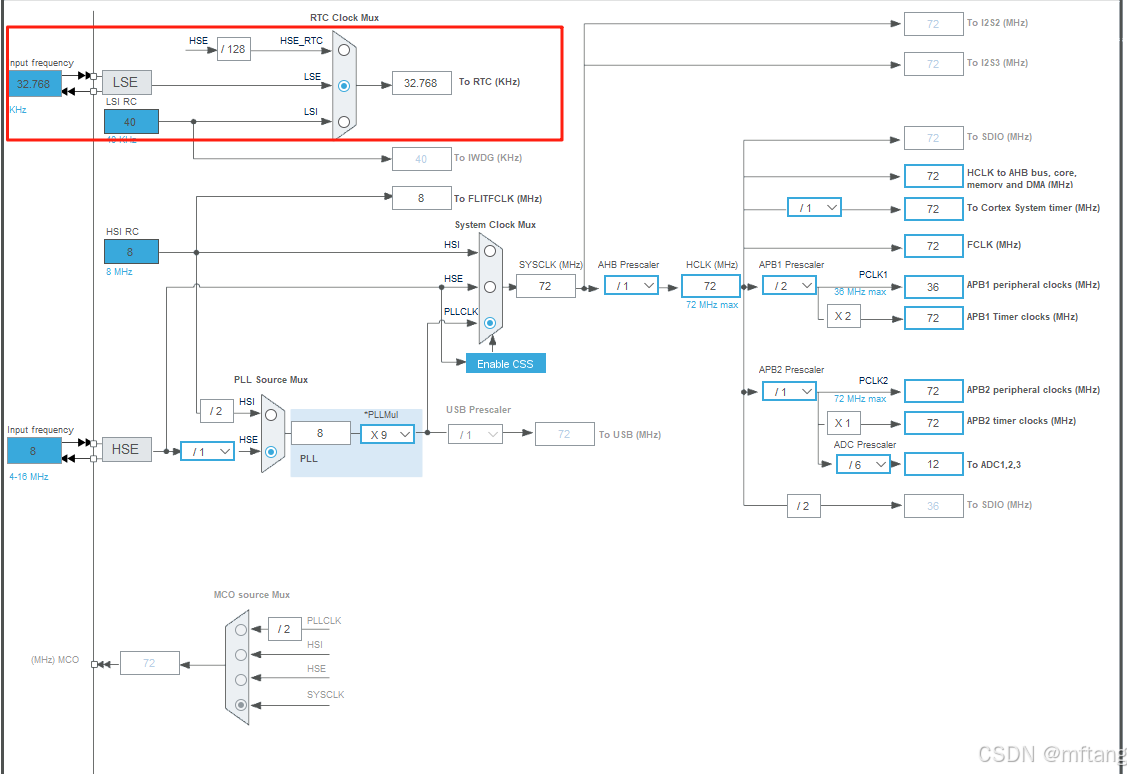This screenshot has height=774, width=1131.
Task: Select SYSCLK in the MCO source Mux
Action: [240, 704]
